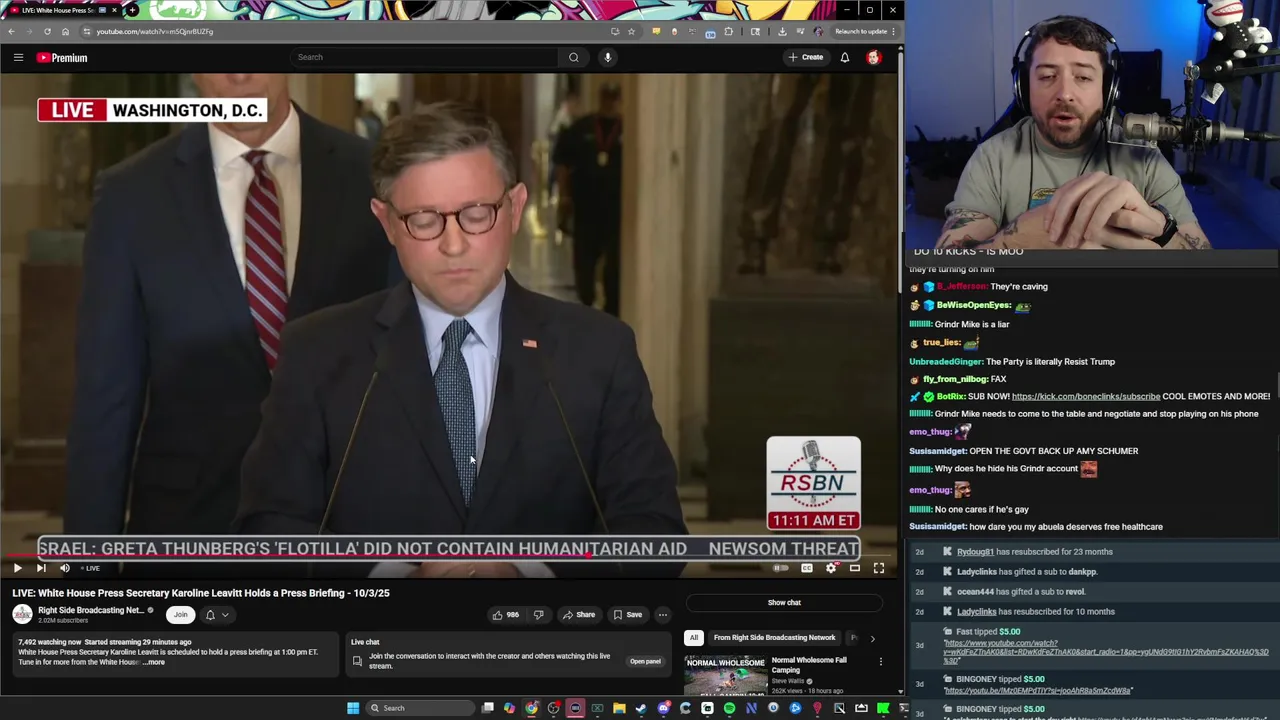Show more filter chips with right arrow

tap(872, 638)
